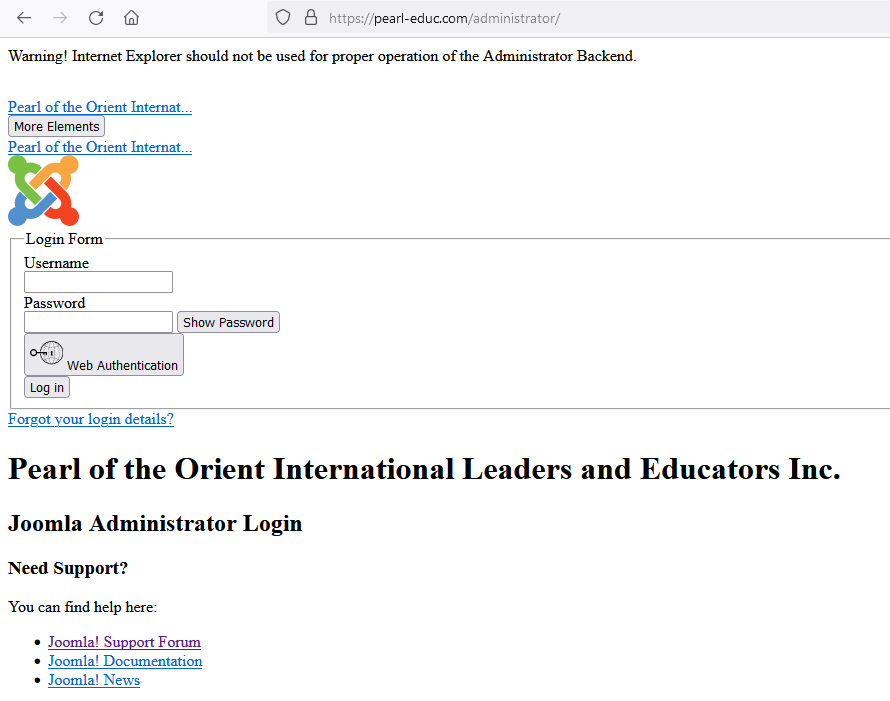Open the tracking protection shield icon

[x=283, y=18]
